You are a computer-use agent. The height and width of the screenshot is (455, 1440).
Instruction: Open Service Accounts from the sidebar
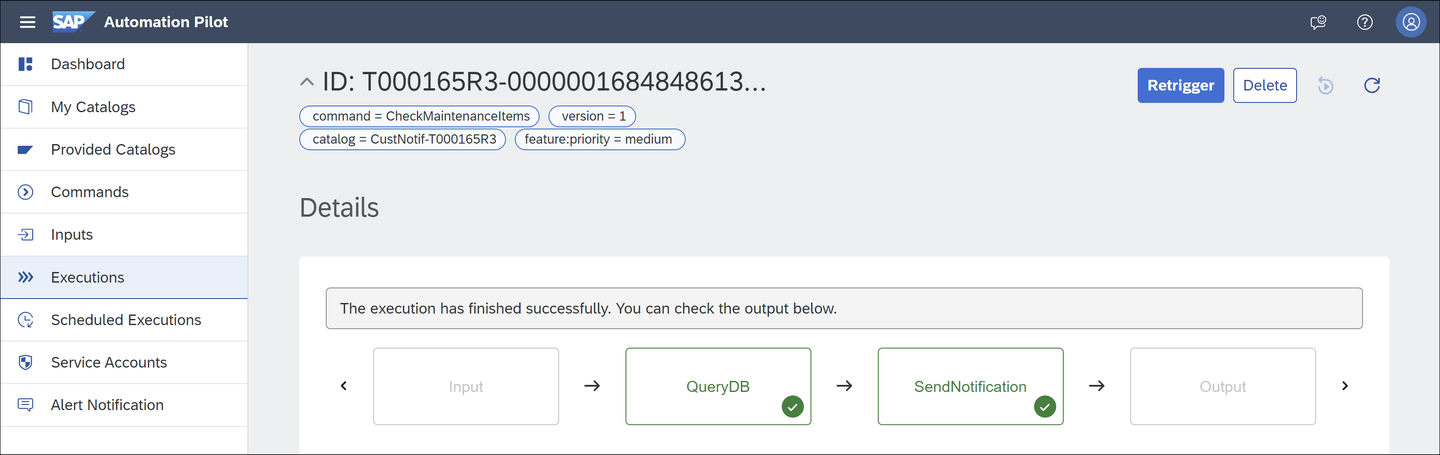click(124, 363)
